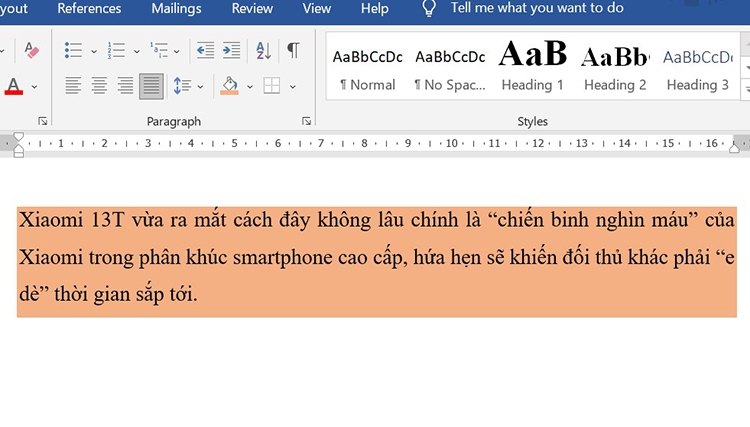The image size is (750, 427).
Task: Click the left indent marker on ruler
Action: point(19,154)
